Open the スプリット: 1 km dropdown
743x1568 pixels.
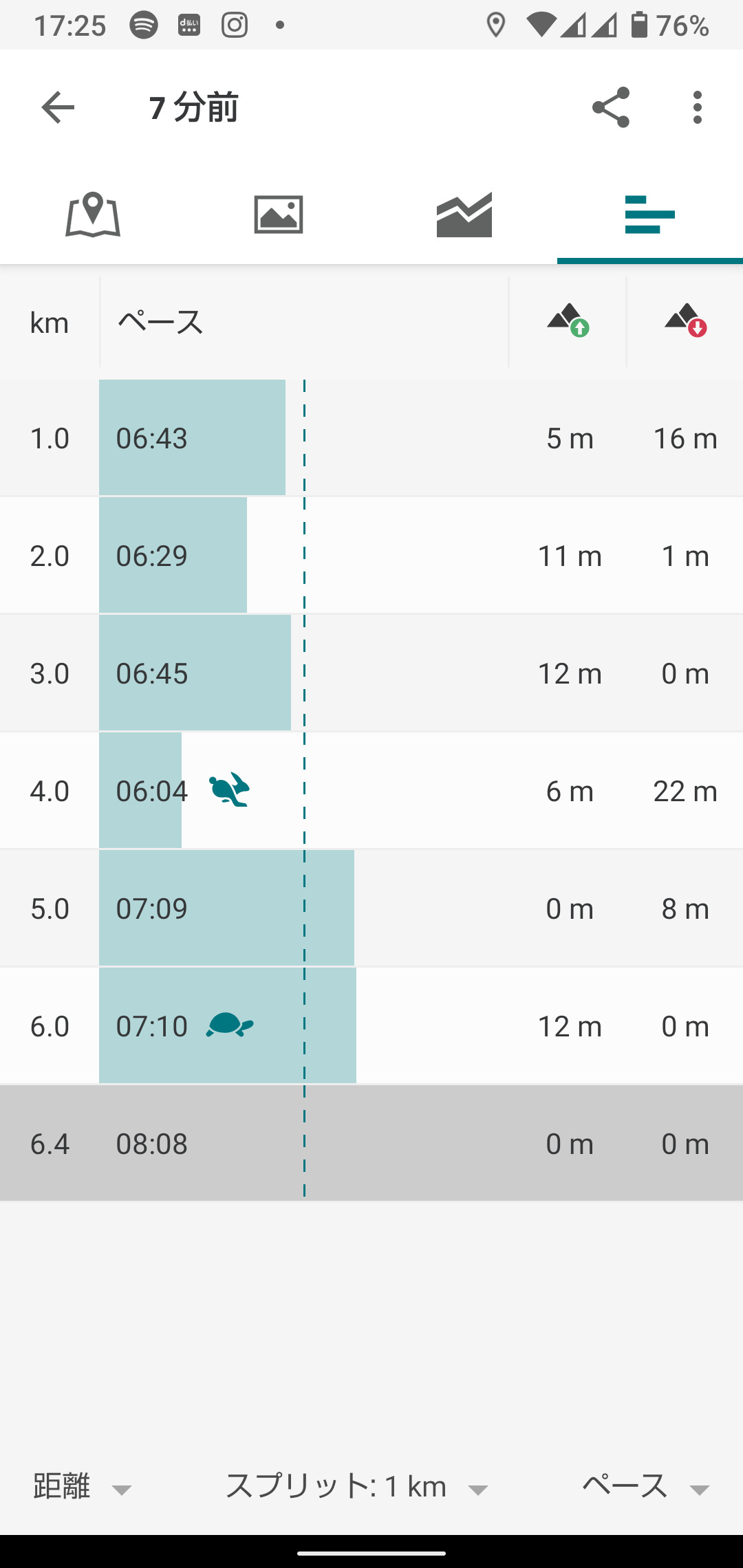click(x=356, y=1487)
